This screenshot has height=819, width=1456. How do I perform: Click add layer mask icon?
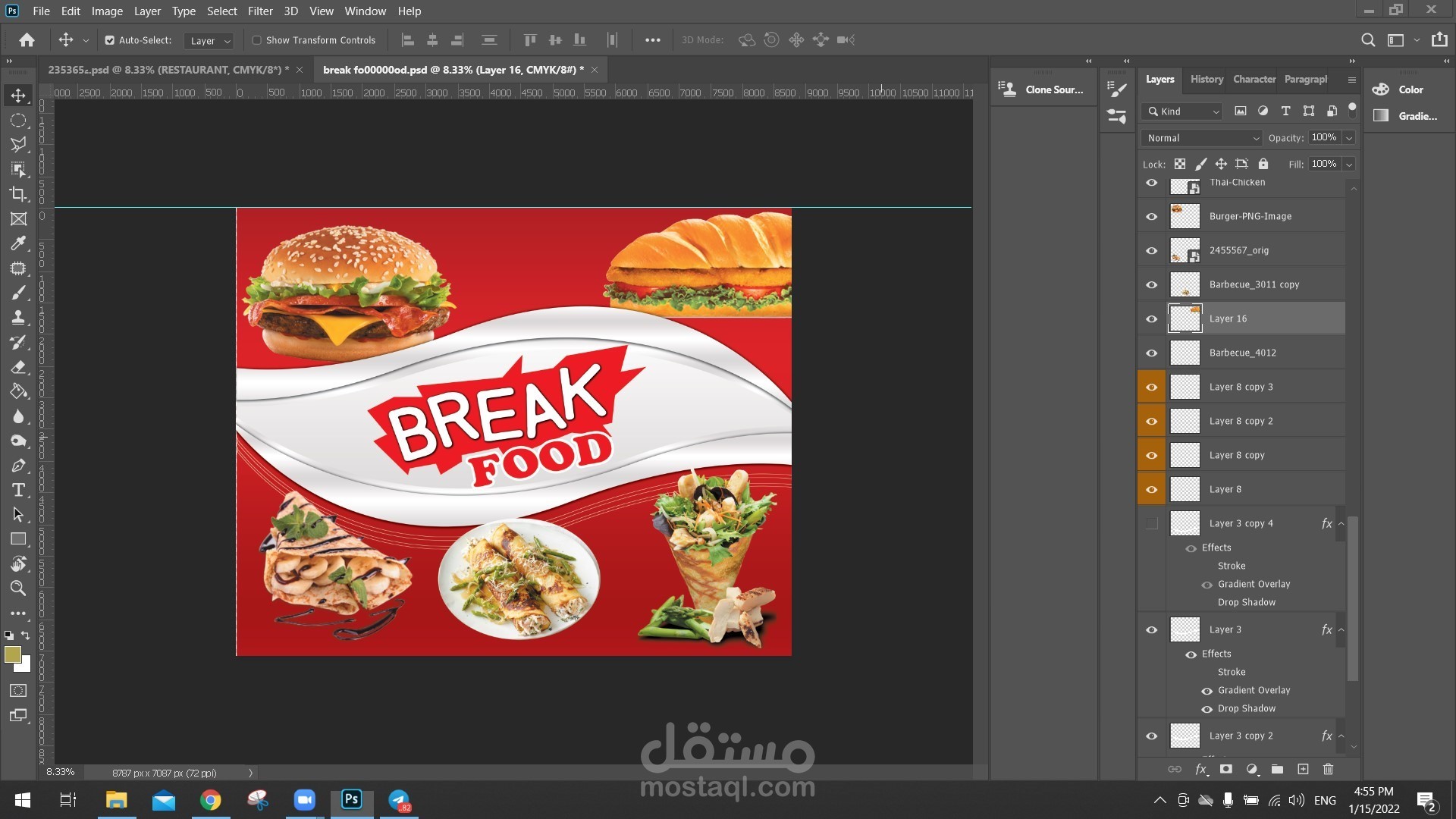pos(1225,769)
